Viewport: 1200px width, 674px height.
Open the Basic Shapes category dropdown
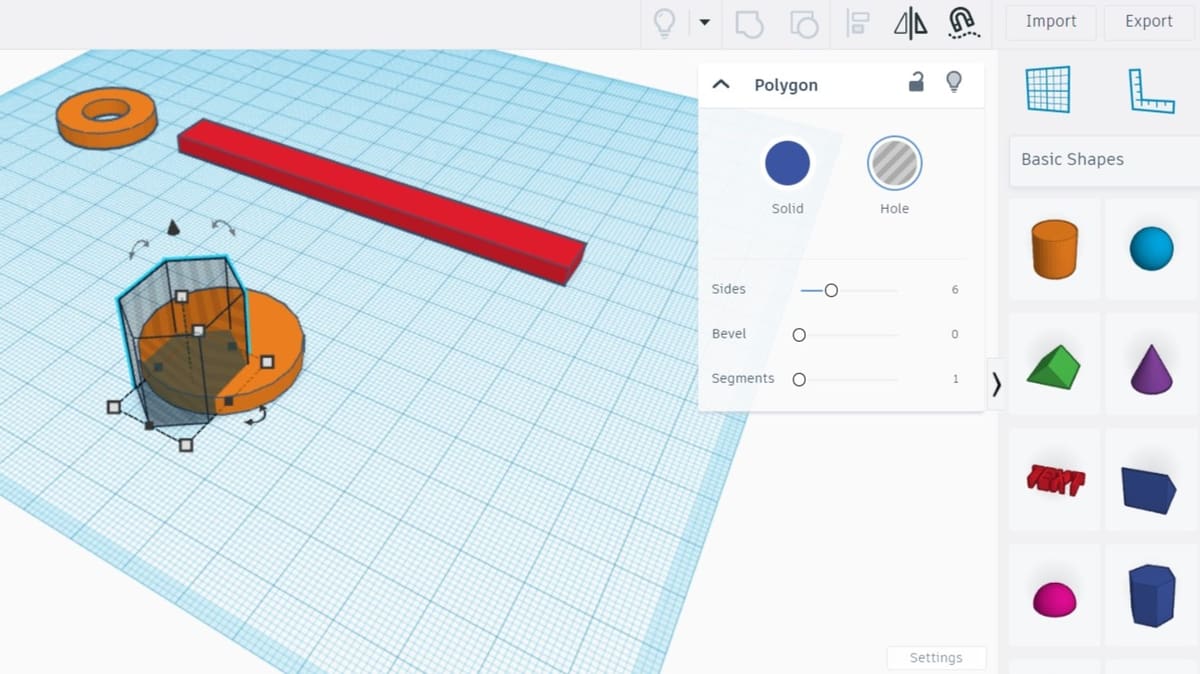1104,160
